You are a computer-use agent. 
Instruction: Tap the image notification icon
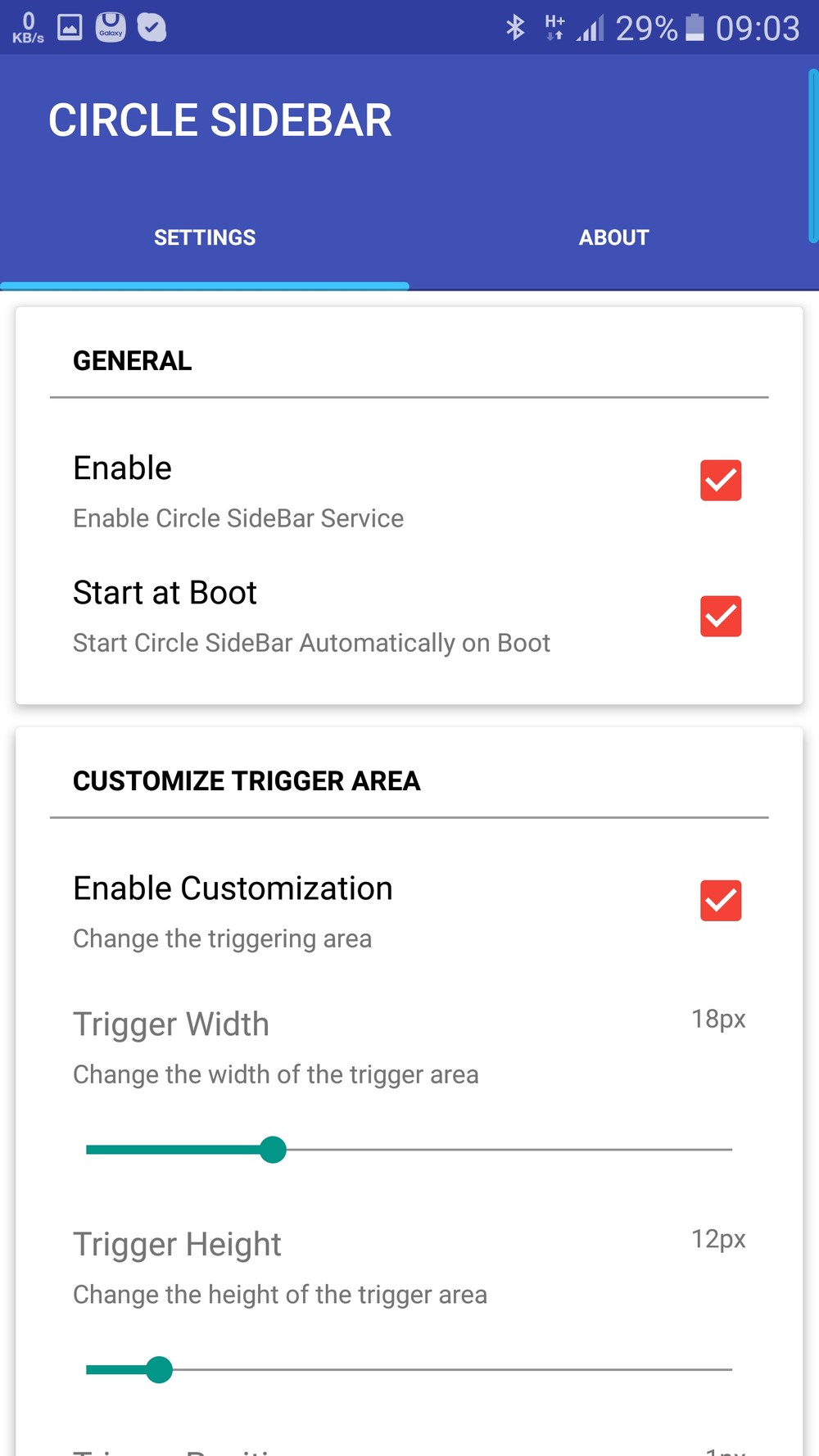(x=70, y=28)
